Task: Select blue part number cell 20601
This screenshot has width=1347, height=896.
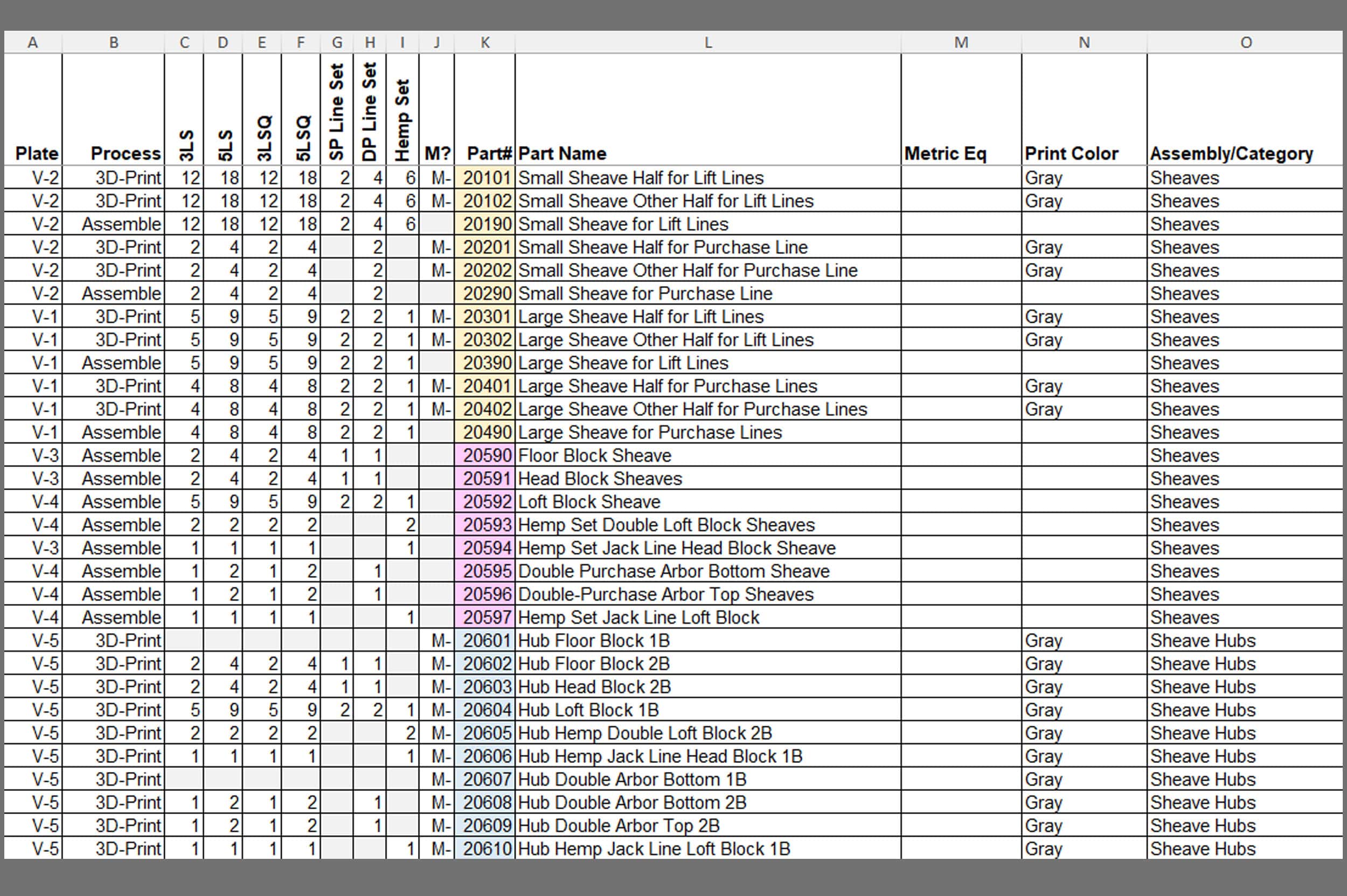Action: [x=484, y=641]
